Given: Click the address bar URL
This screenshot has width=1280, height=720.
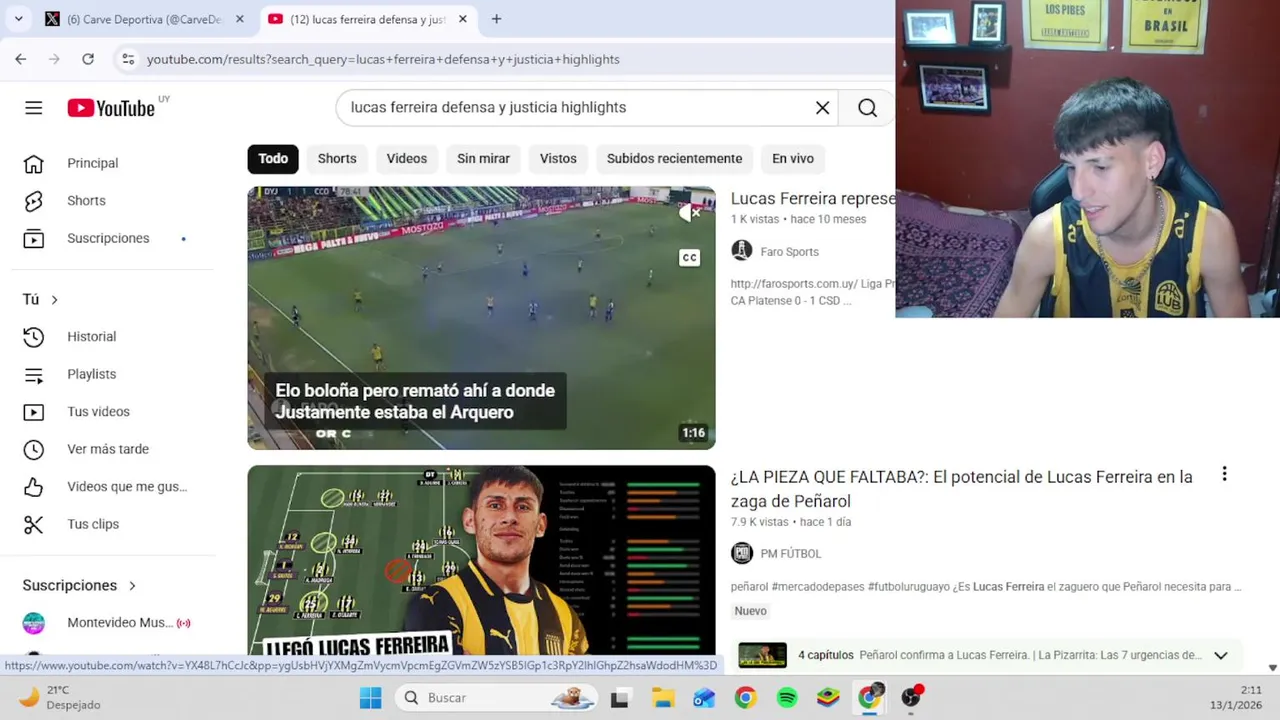Looking at the screenshot, I should click(x=383, y=59).
